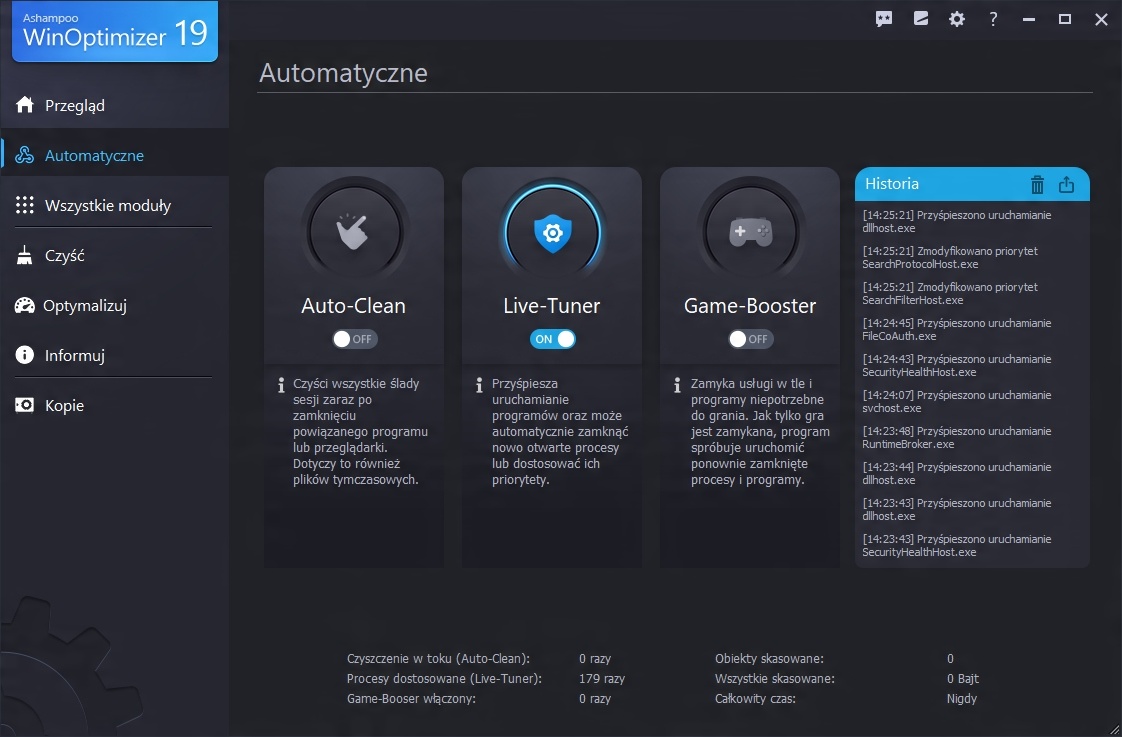1122x737 pixels.
Task: Select history entry svchost.exe
Action: 957,401
